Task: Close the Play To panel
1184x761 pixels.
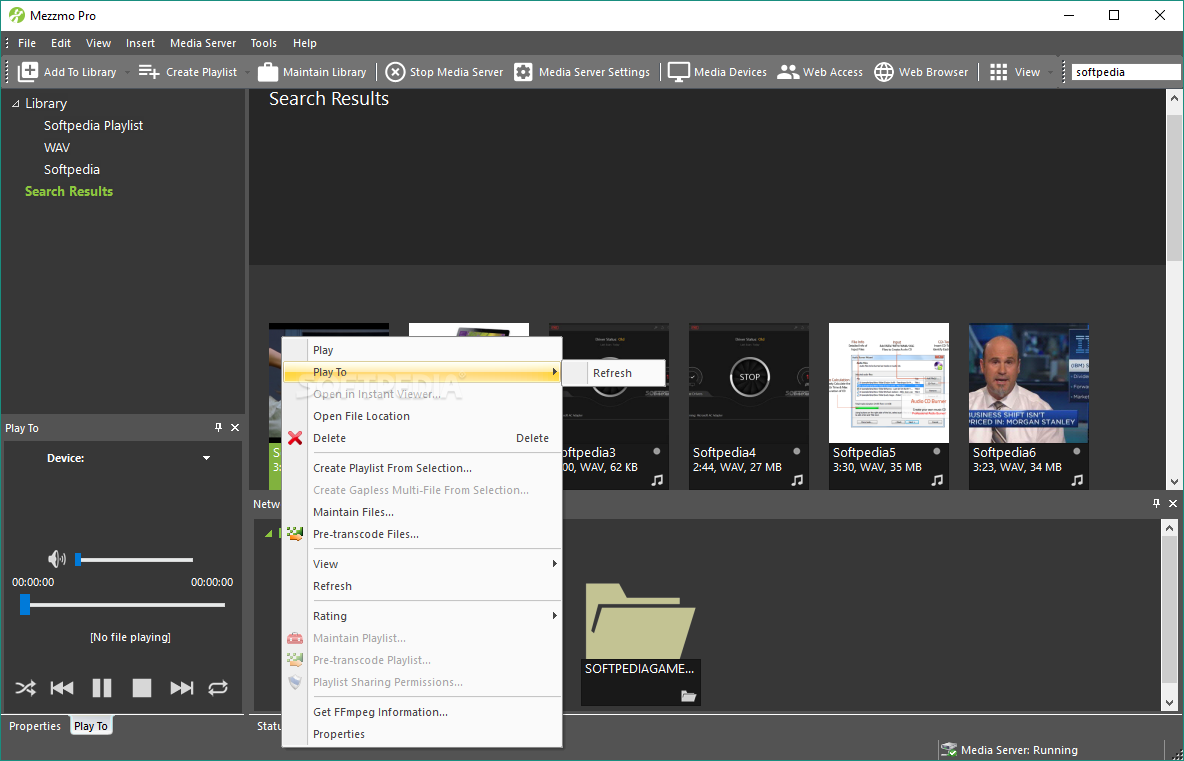Action: 235,427
